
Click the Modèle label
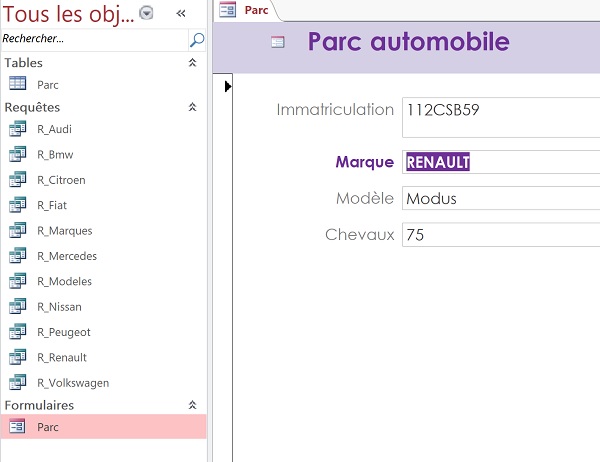(x=365, y=198)
